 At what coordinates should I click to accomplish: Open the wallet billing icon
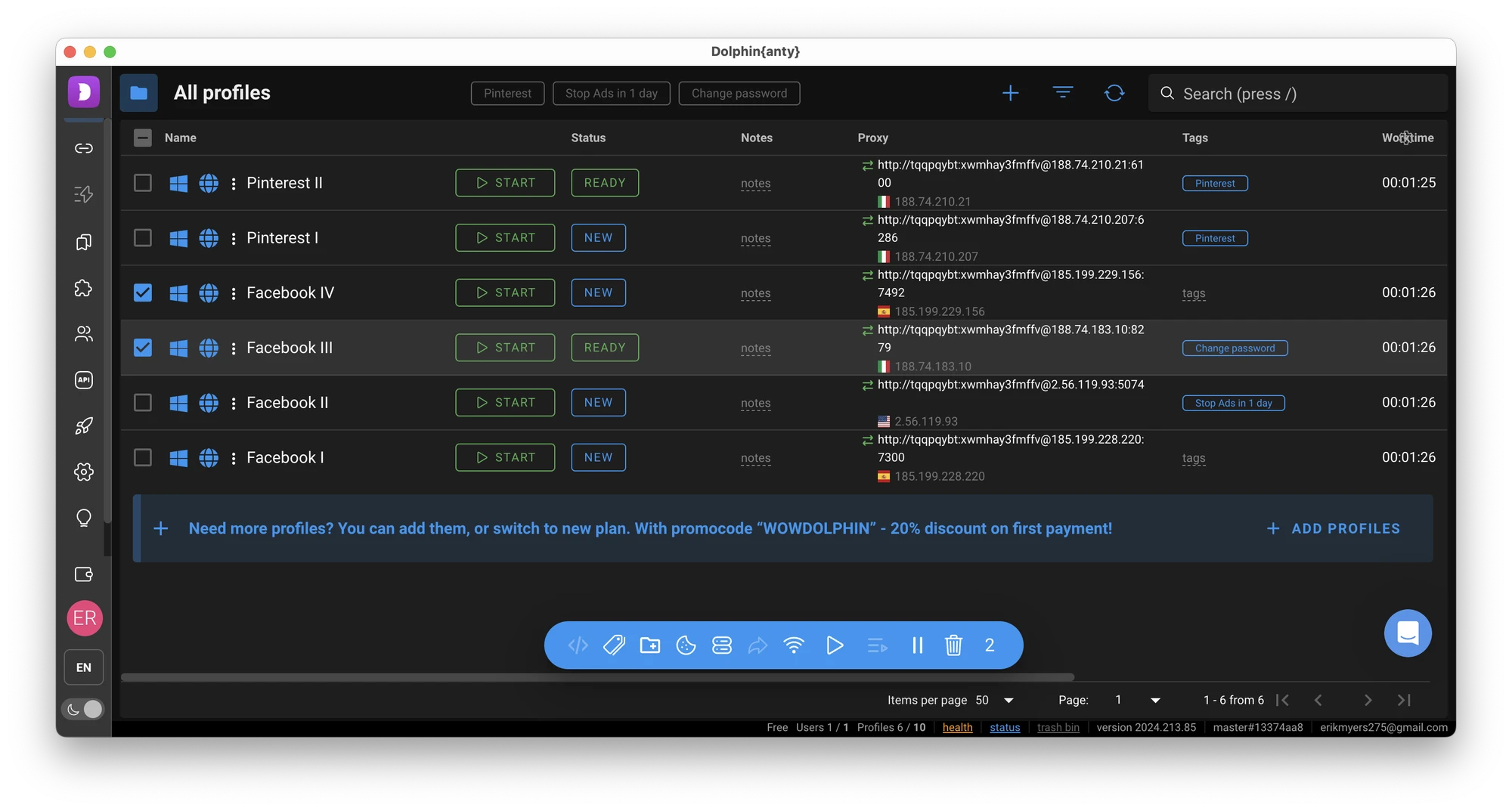pos(84,574)
